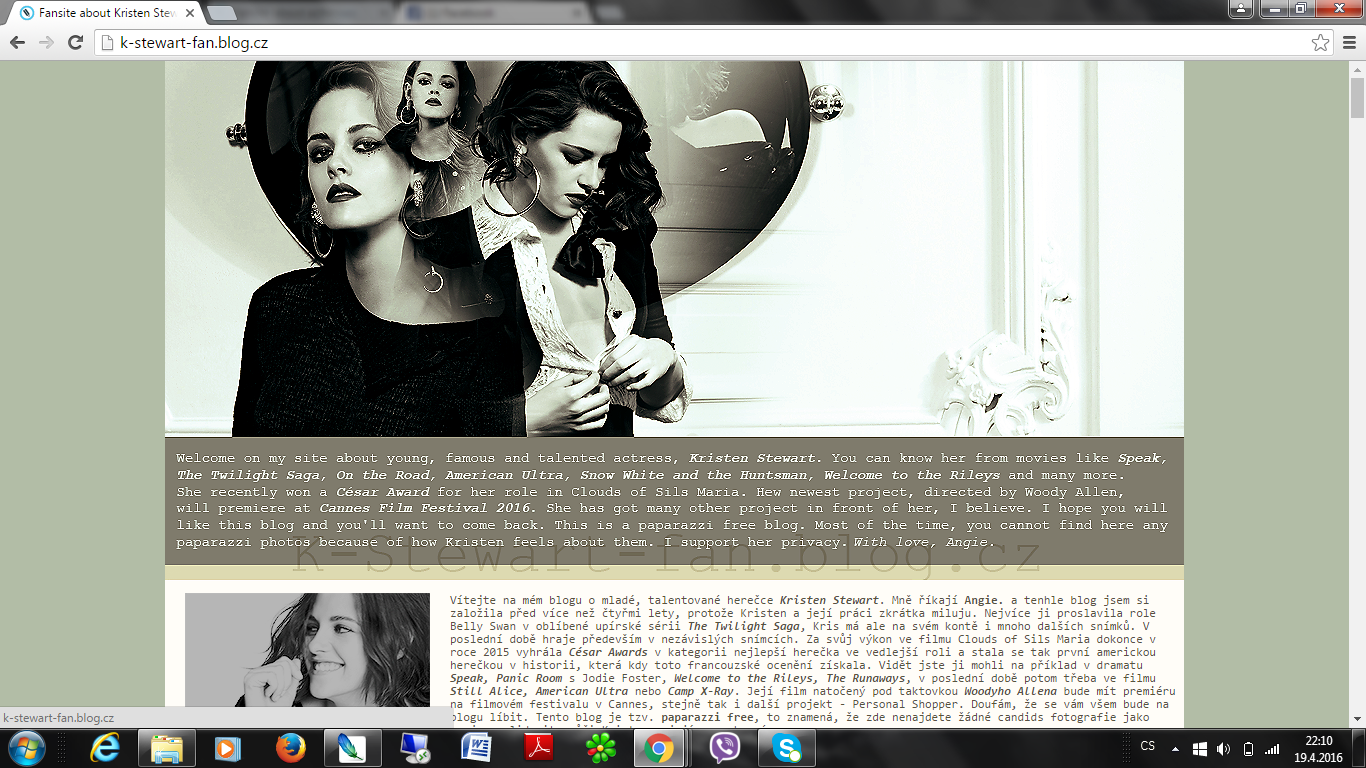
Task: Bookmark this page with the star icon
Action: (x=1321, y=43)
